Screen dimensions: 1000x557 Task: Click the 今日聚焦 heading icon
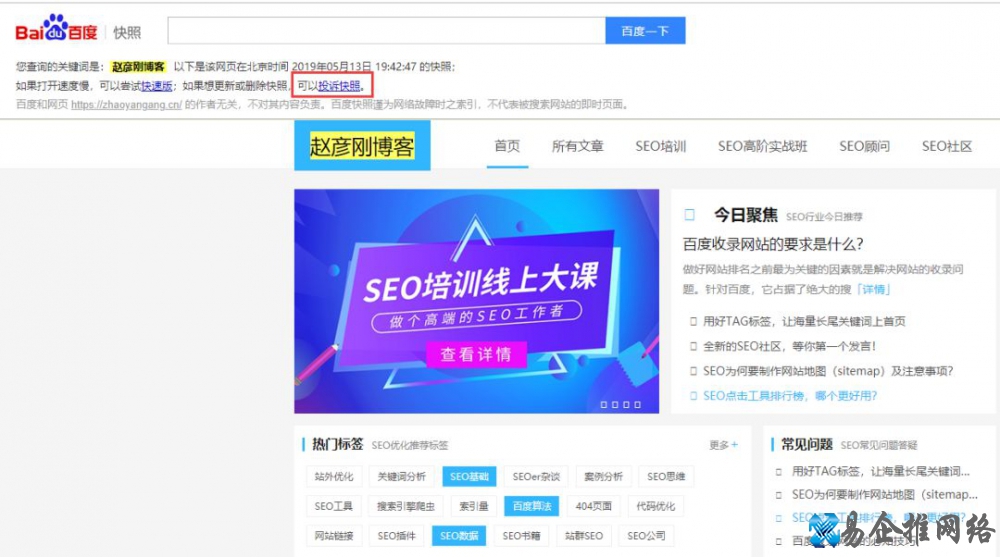pyautogui.click(x=689, y=215)
